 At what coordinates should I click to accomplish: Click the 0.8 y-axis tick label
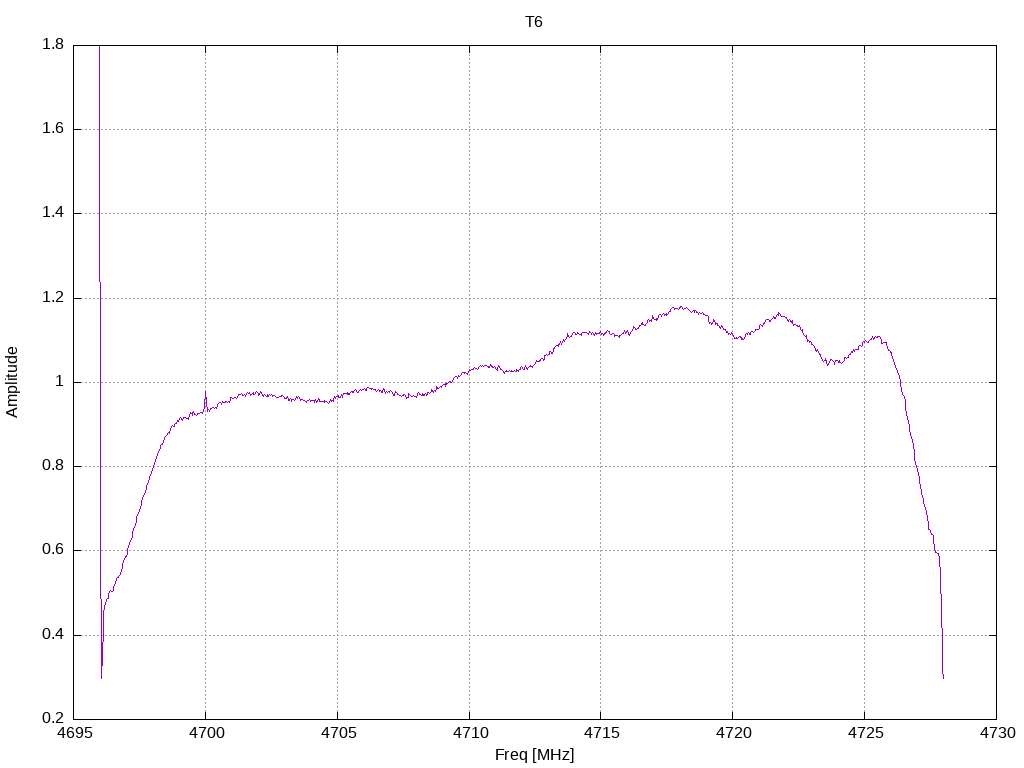click(53, 466)
